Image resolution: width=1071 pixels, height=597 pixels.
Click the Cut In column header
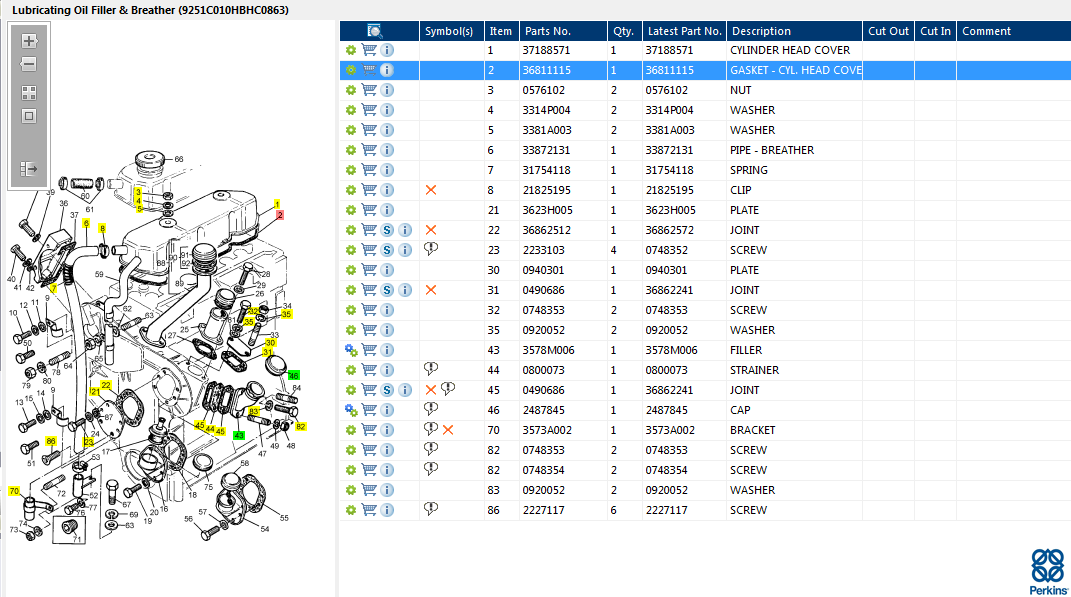pyautogui.click(x=935, y=31)
